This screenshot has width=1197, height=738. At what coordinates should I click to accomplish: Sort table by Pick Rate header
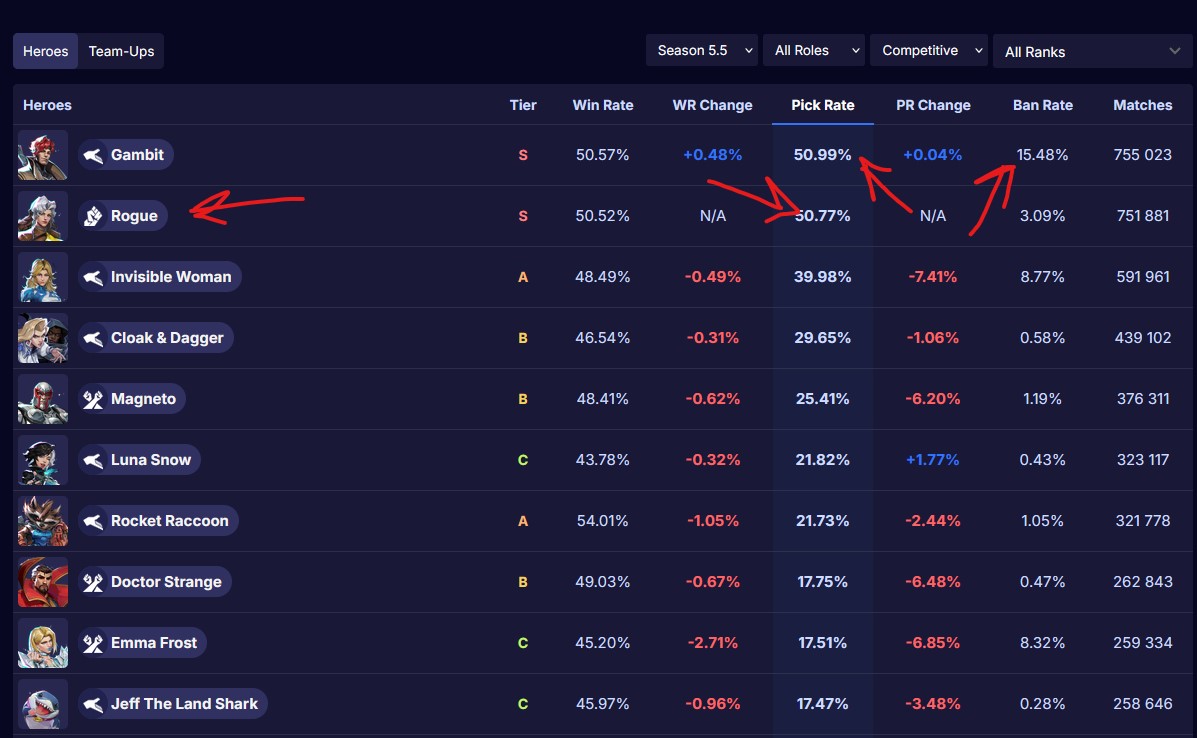click(x=823, y=105)
